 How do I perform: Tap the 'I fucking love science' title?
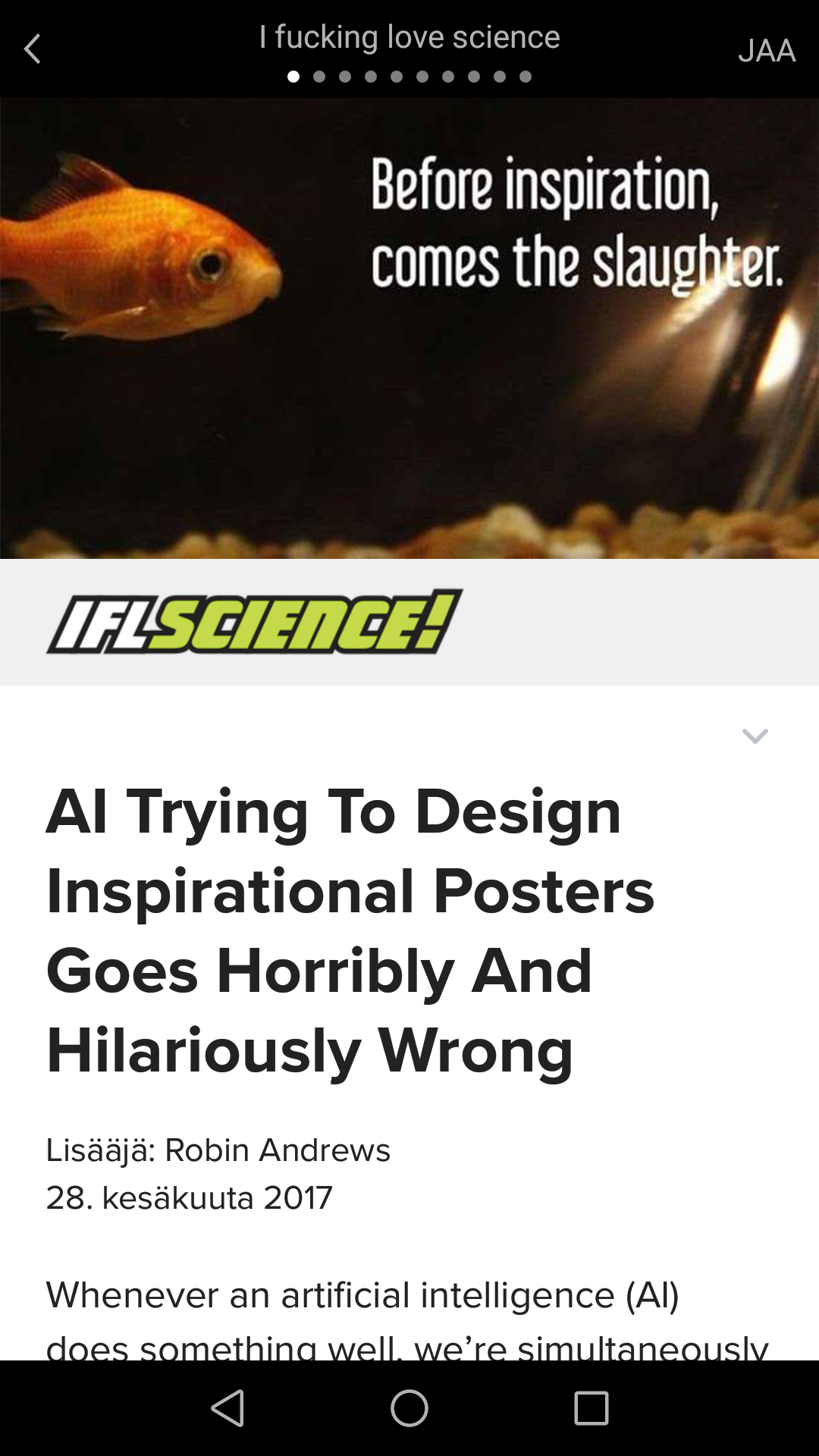(409, 36)
